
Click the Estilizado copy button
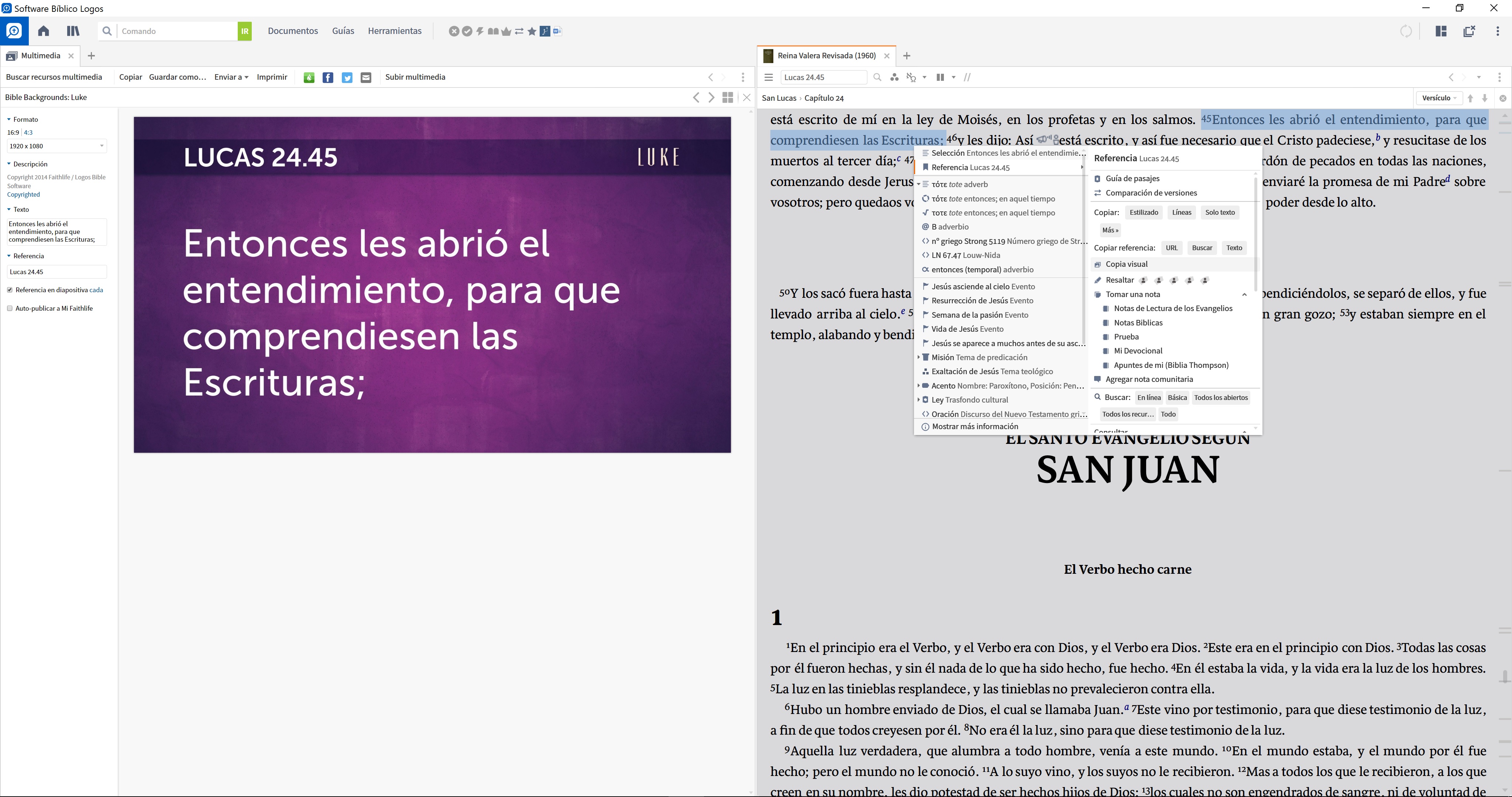click(1143, 213)
